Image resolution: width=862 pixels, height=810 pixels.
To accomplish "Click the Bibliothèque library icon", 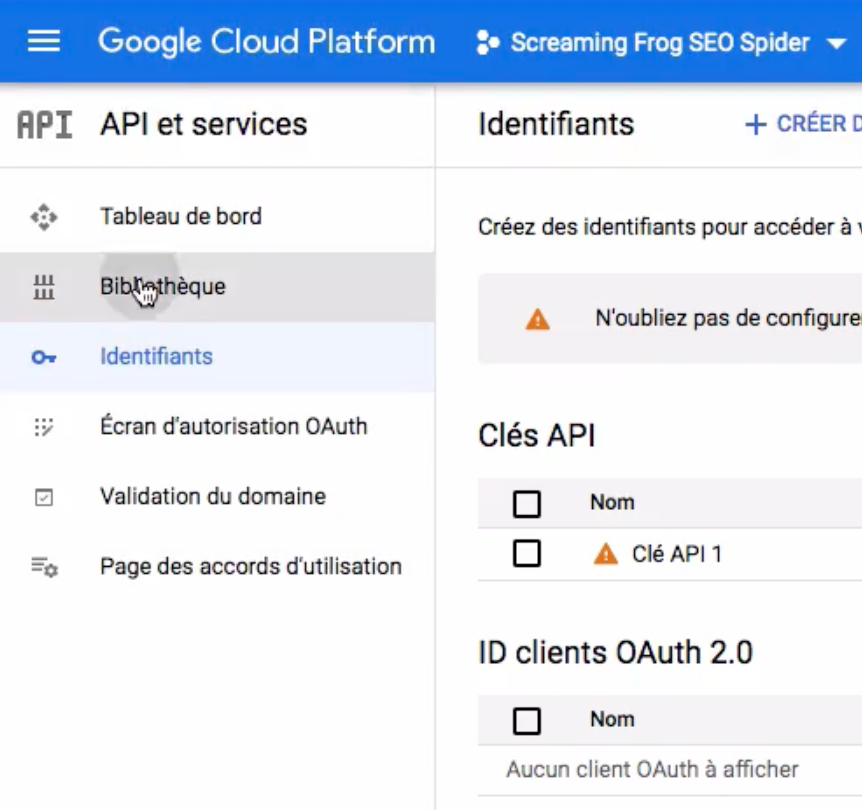I will point(44,286).
